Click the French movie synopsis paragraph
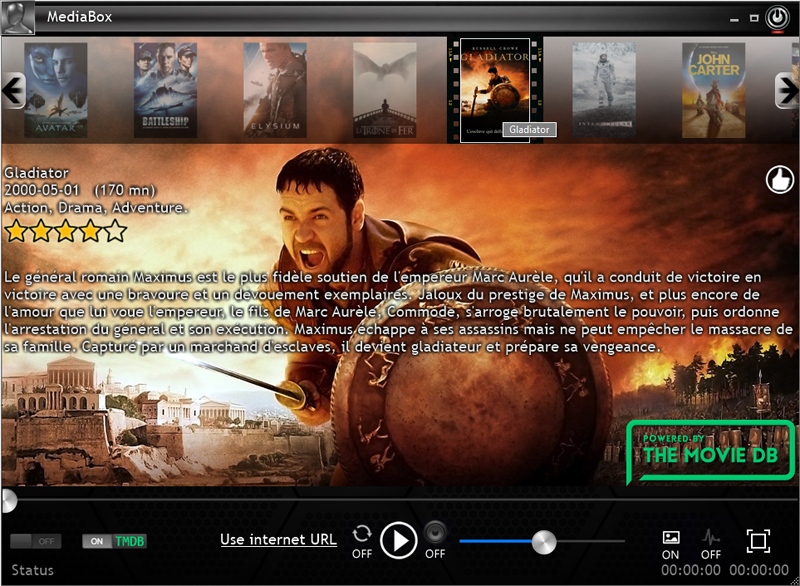 [398, 312]
